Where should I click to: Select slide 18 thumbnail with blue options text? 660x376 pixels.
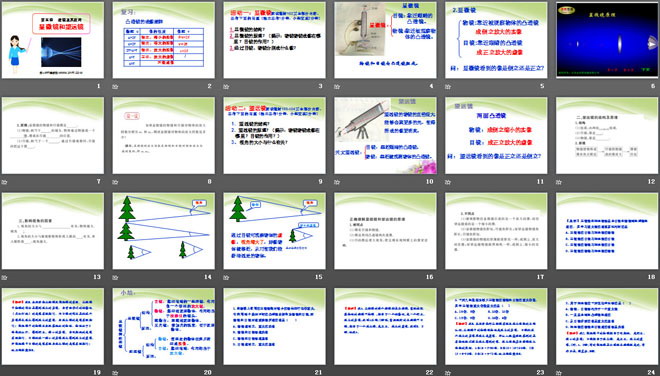point(607,231)
